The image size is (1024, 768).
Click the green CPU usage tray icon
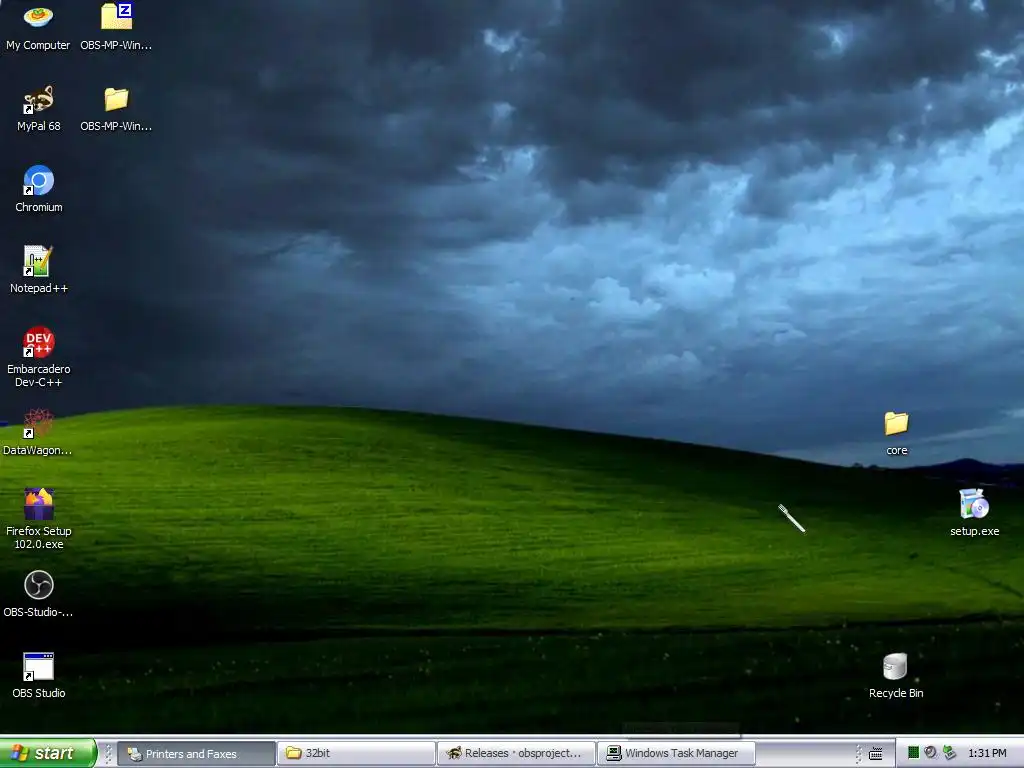point(914,753)
